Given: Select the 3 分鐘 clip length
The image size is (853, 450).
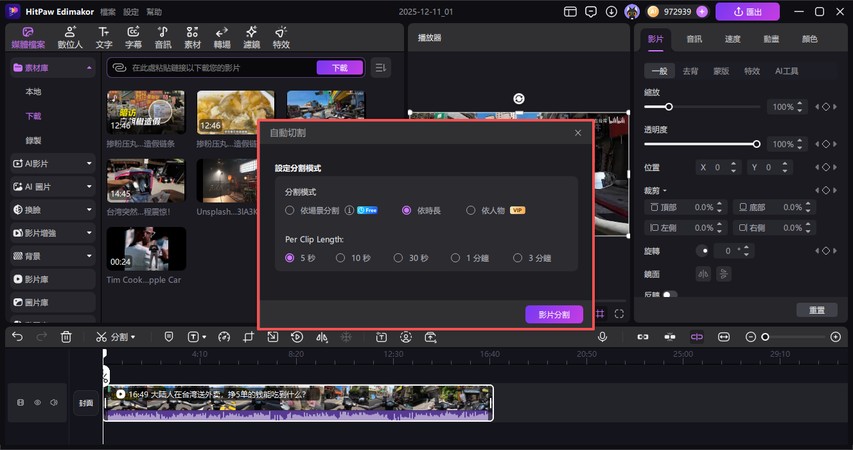Looking at the screenshot, I should coord(517,258).
